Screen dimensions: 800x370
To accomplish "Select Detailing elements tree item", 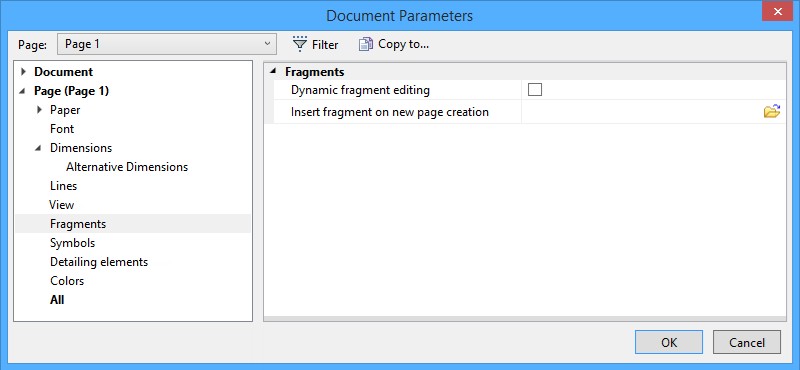I will click(x=99, y=262).
